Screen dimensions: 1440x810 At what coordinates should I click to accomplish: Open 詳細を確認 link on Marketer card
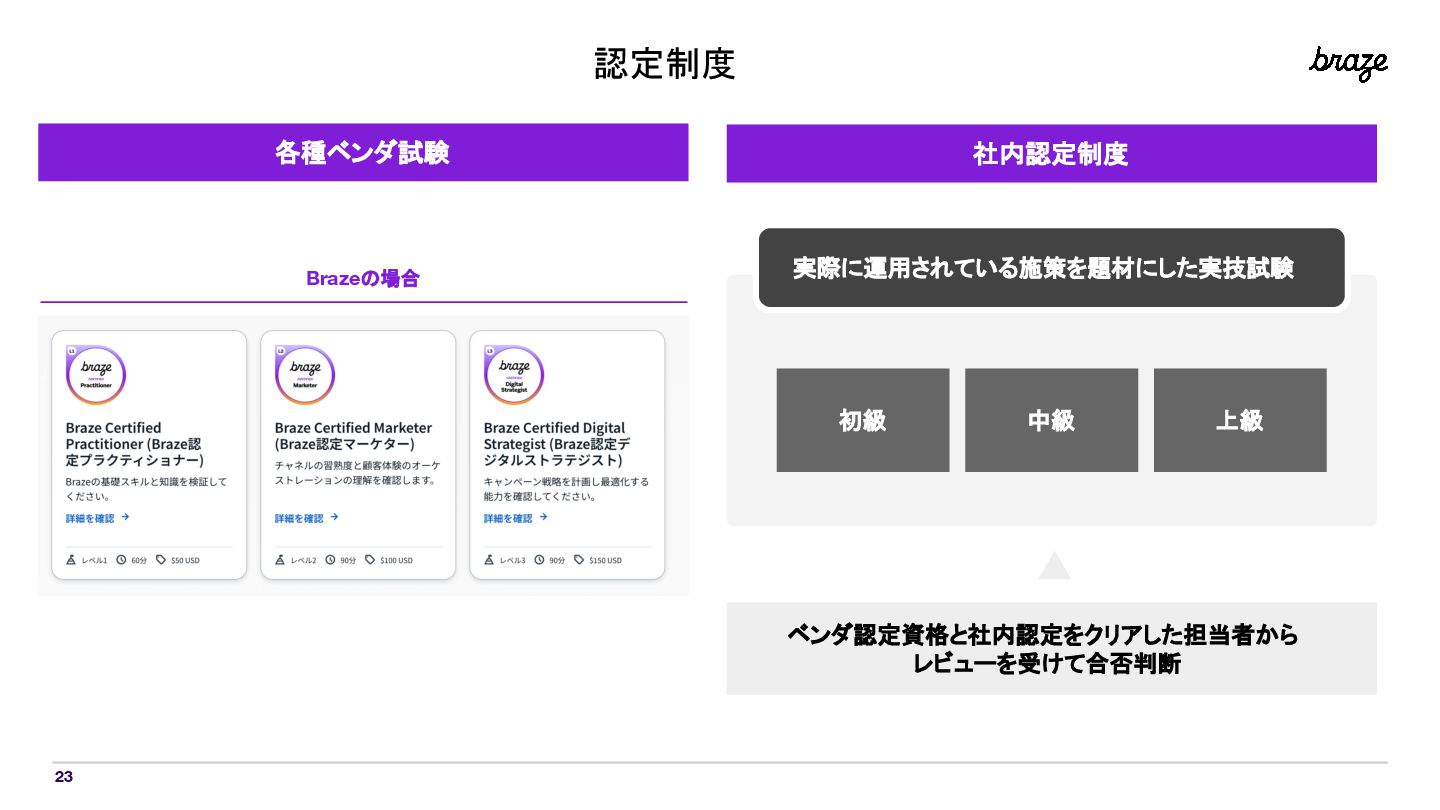pos(306,518)
